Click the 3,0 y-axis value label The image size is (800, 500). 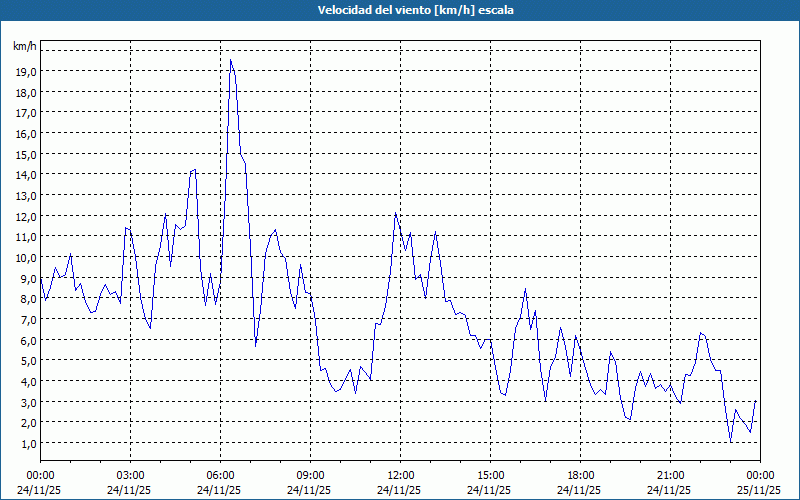click(27, 402)
